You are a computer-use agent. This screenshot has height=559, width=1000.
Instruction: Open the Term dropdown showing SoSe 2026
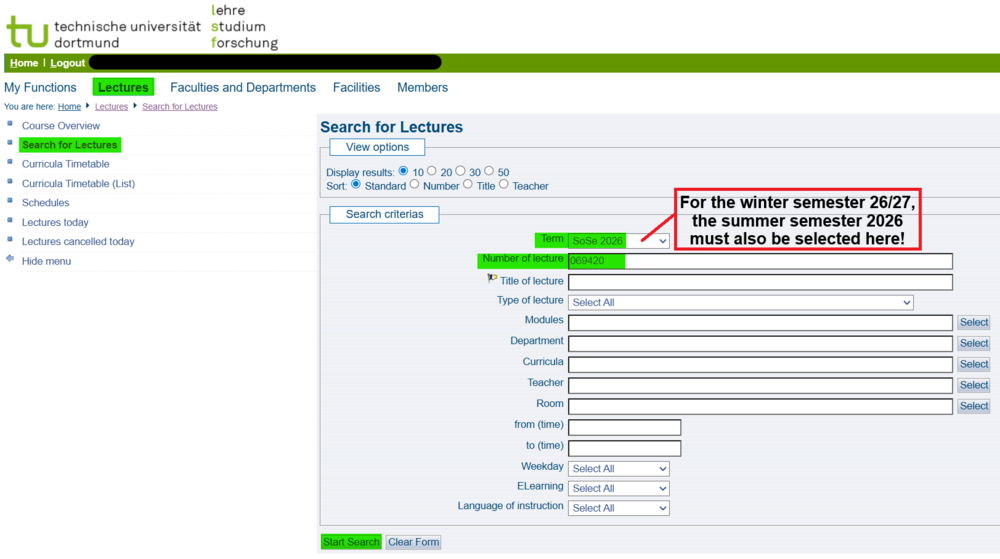[618, 241]
